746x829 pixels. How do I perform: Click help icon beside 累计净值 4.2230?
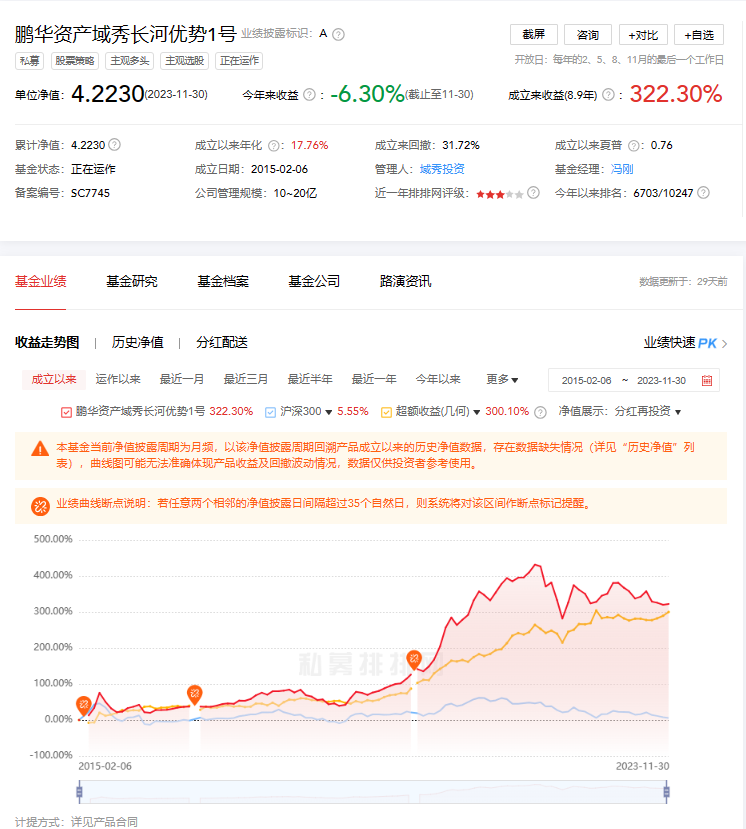(x=114, y=144)
